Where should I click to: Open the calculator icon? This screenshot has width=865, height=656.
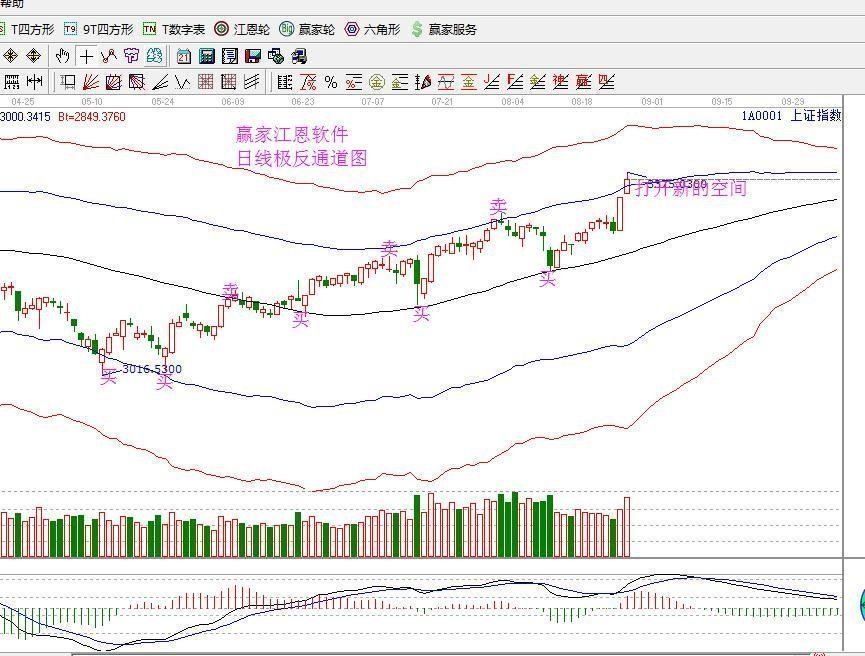click(x=207, y=56)
